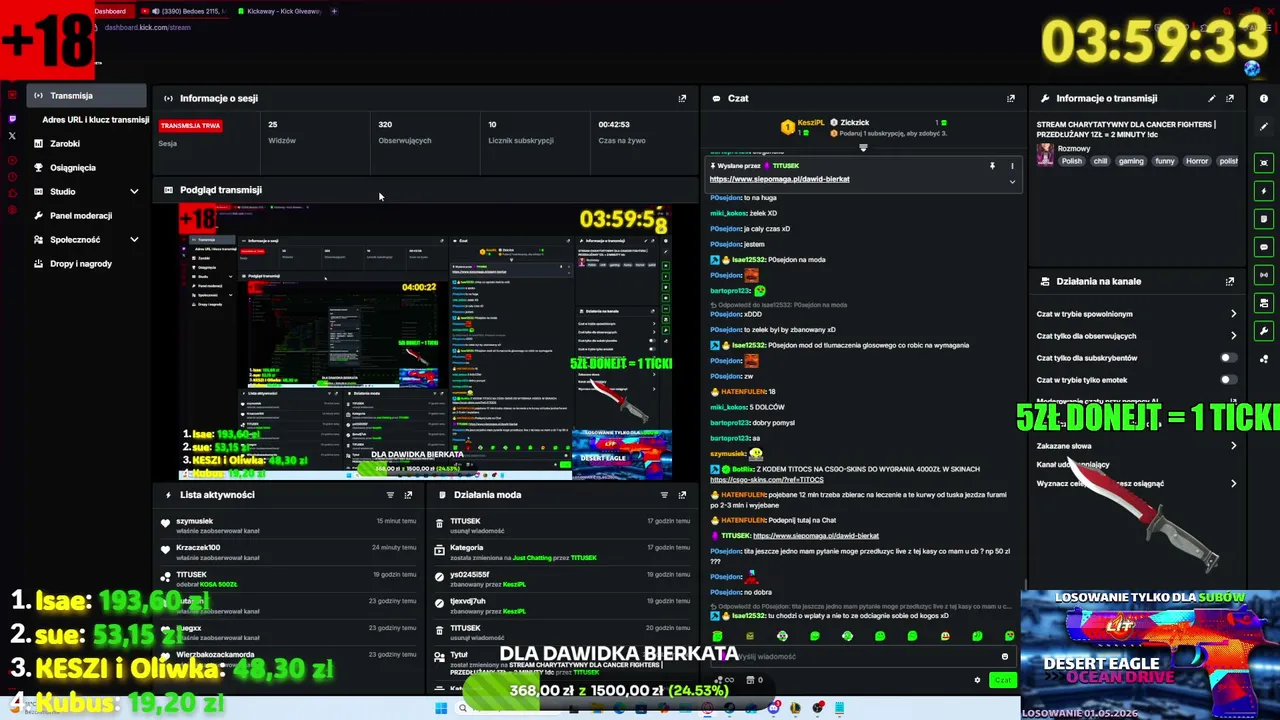Toggle activity lightning widget in right rail
The width and height of the screenshot is (1280, 720).
(x=1264, y=190)
